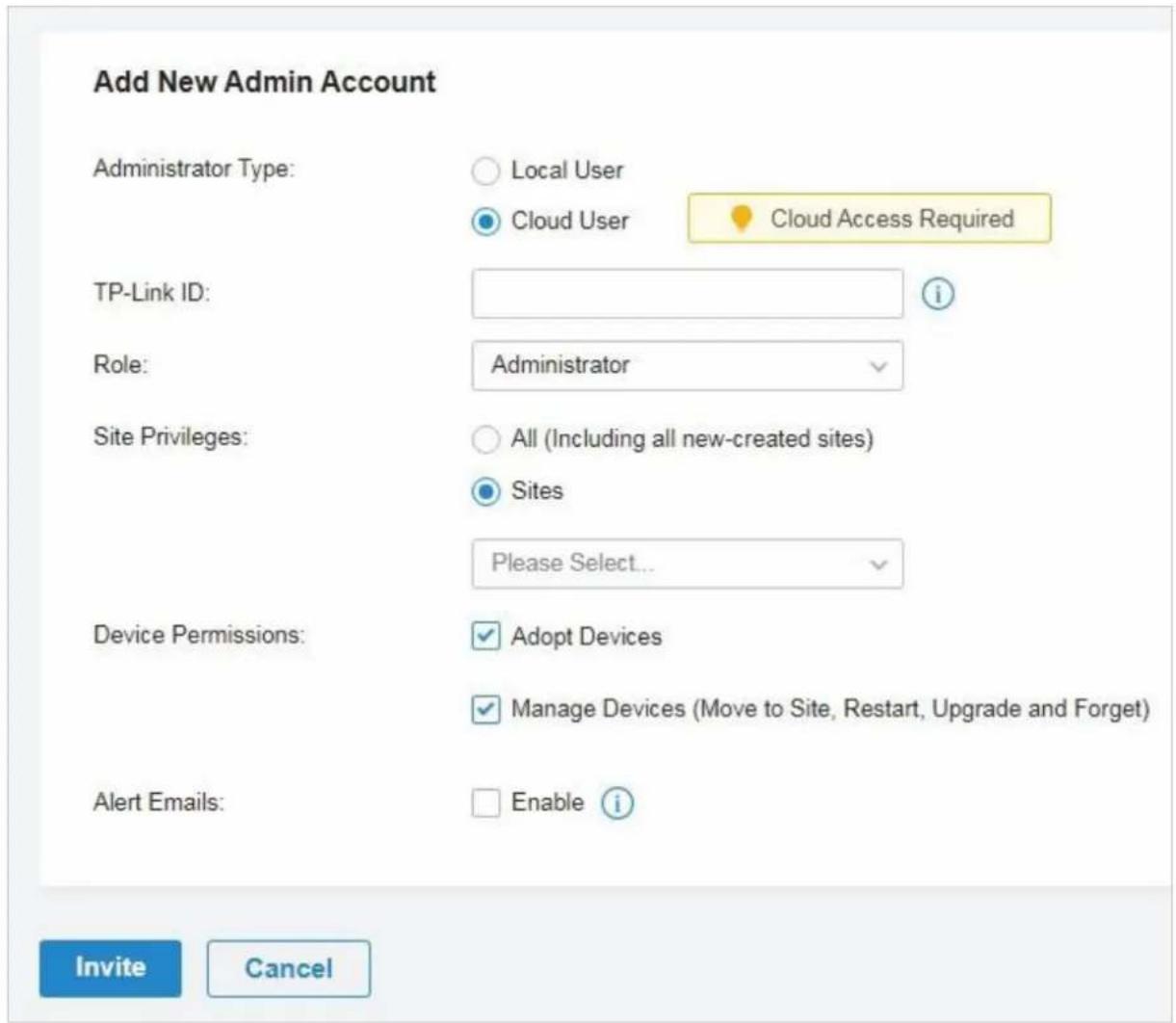The height and width of the screenshot is (1023, 1176).
Task: Click the Administrator Type label
Action: (x=194, y=169)
